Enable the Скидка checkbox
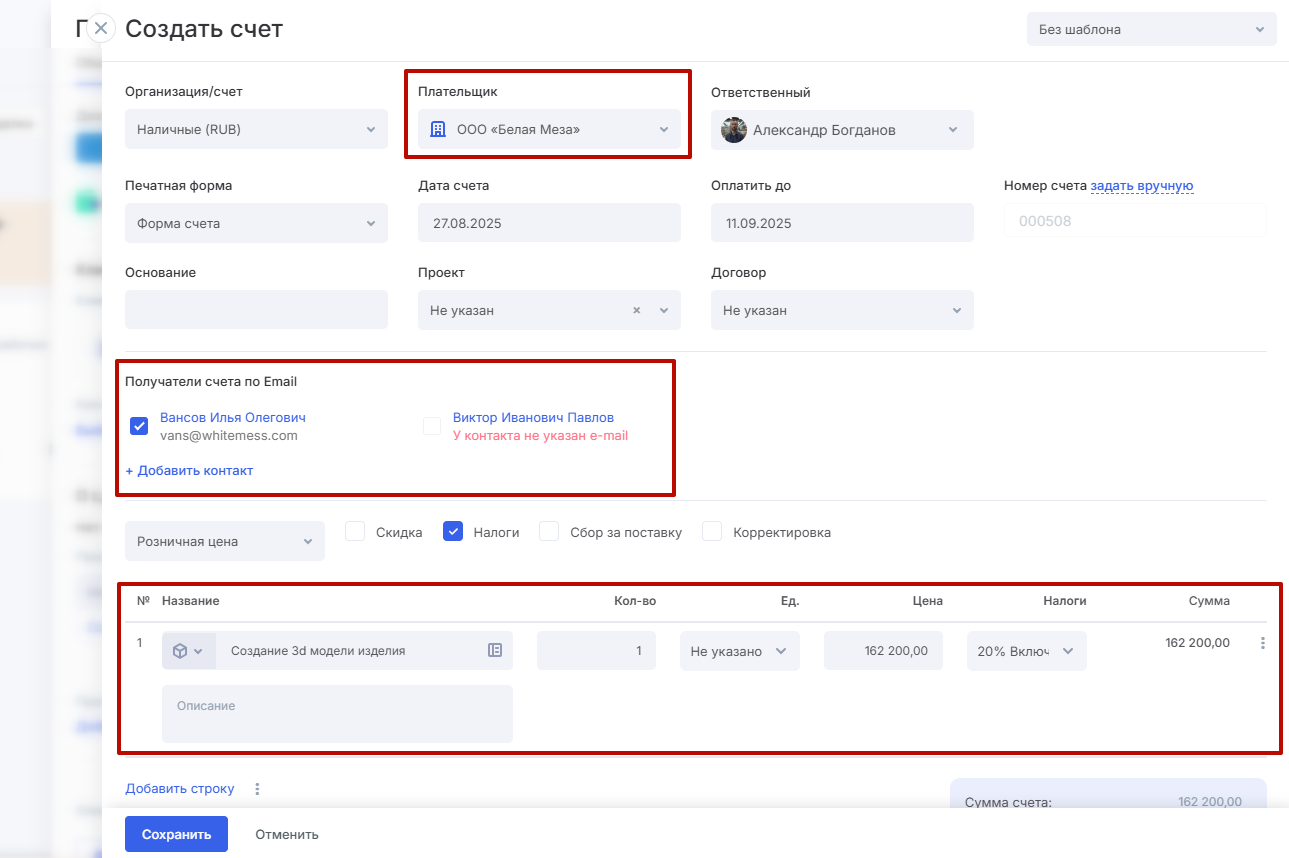Screen dimensions: 1289x858 tap(355, 532)
